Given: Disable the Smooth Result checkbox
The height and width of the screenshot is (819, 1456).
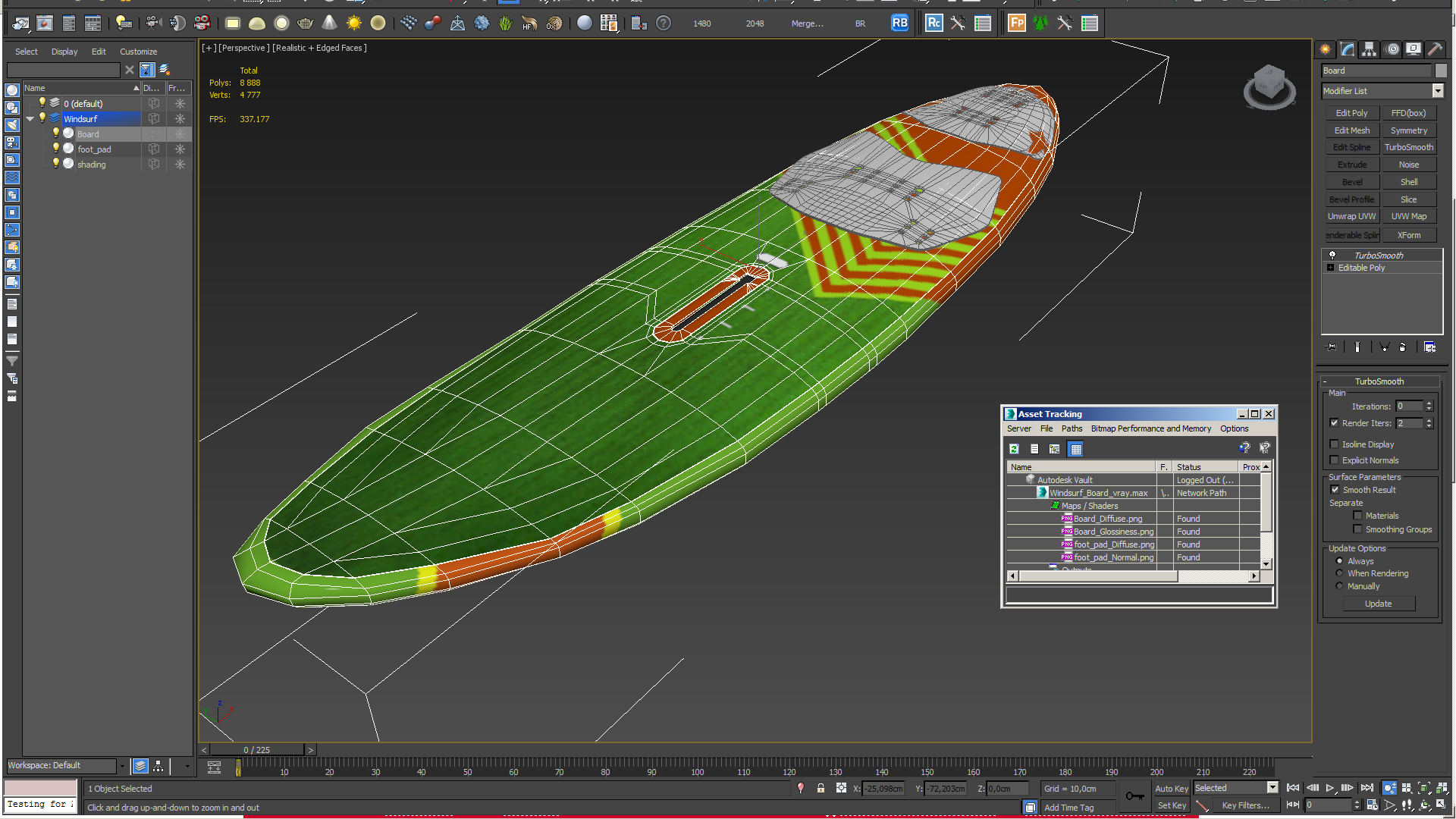Looking at the screenshot, I should click(x=1335, y=490).
